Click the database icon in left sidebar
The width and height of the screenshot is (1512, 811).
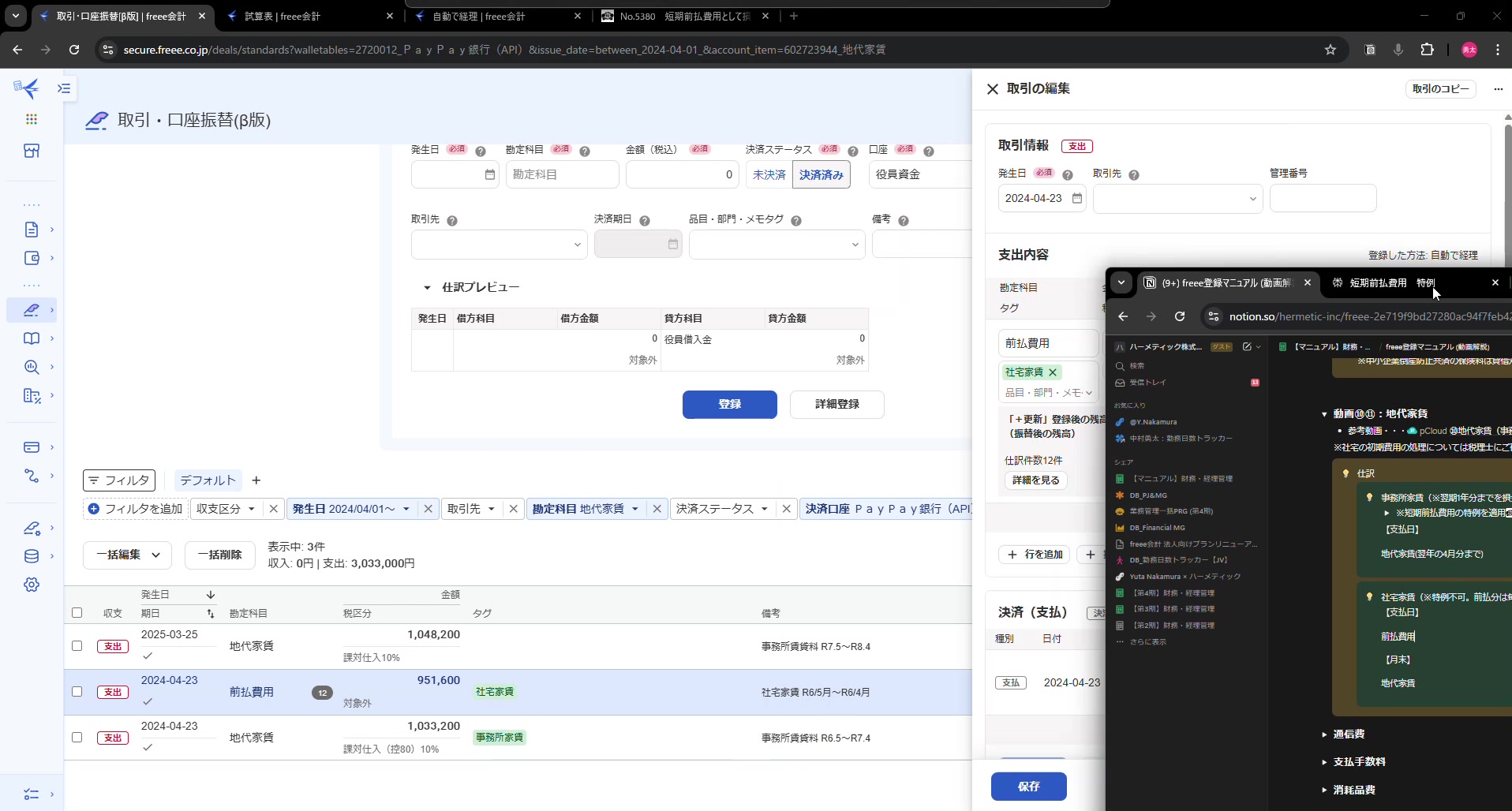coord(32,556)
